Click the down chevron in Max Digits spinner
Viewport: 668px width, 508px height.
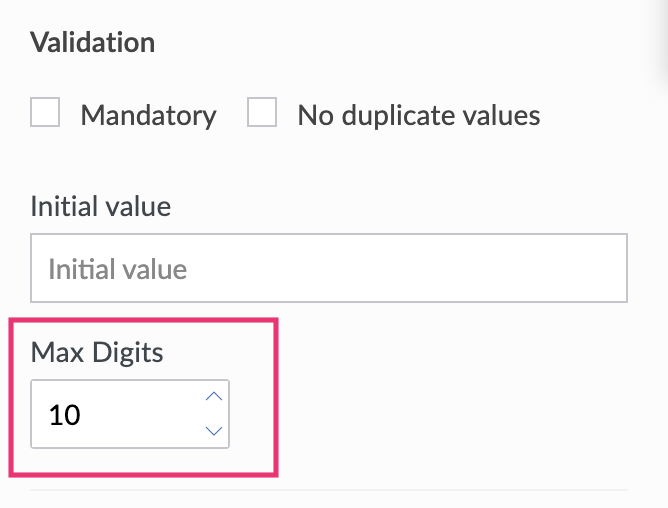tap(213, 431)
